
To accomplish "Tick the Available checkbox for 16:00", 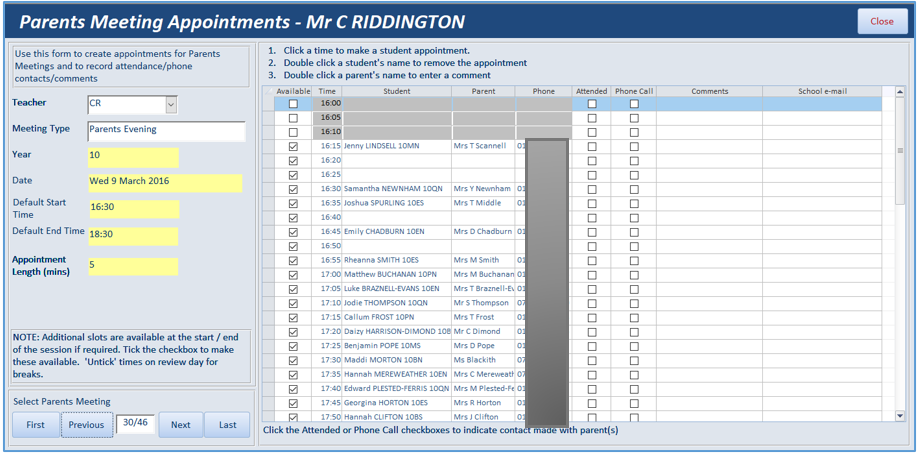I will pos(293,103).
